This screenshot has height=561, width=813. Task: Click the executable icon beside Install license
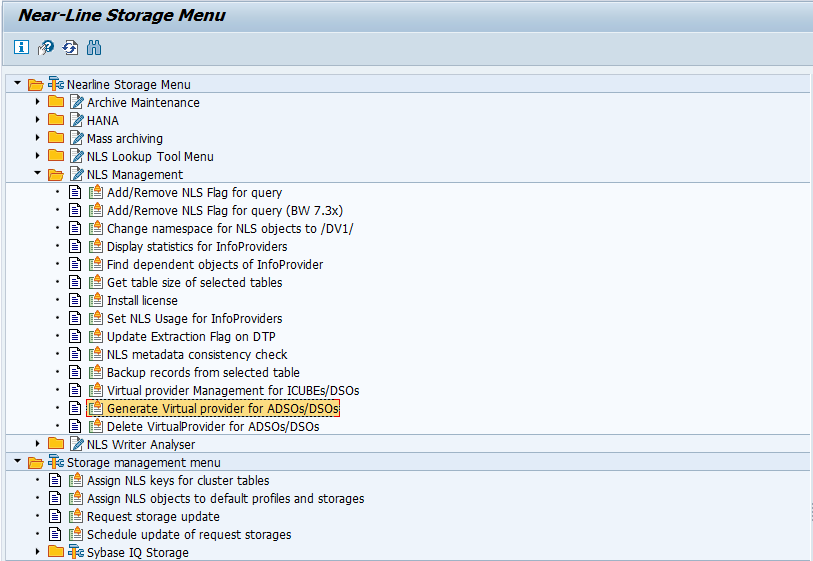point(95,300)
